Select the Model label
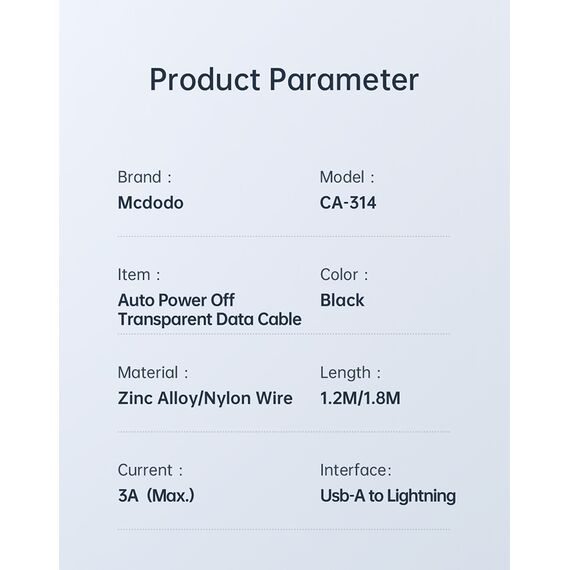570x570 pixels. pos(347,177)
